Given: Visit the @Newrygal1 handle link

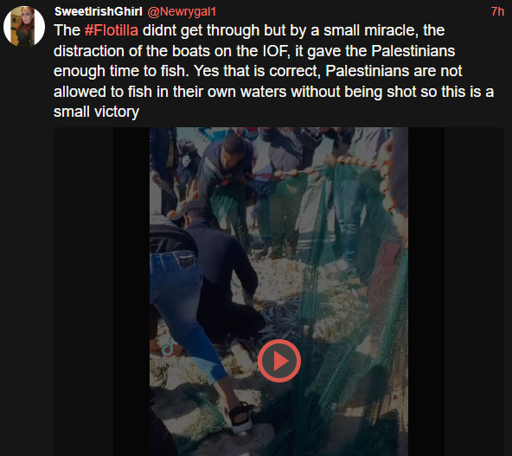Looking at the screenshot, I should [x=182, y=12].
